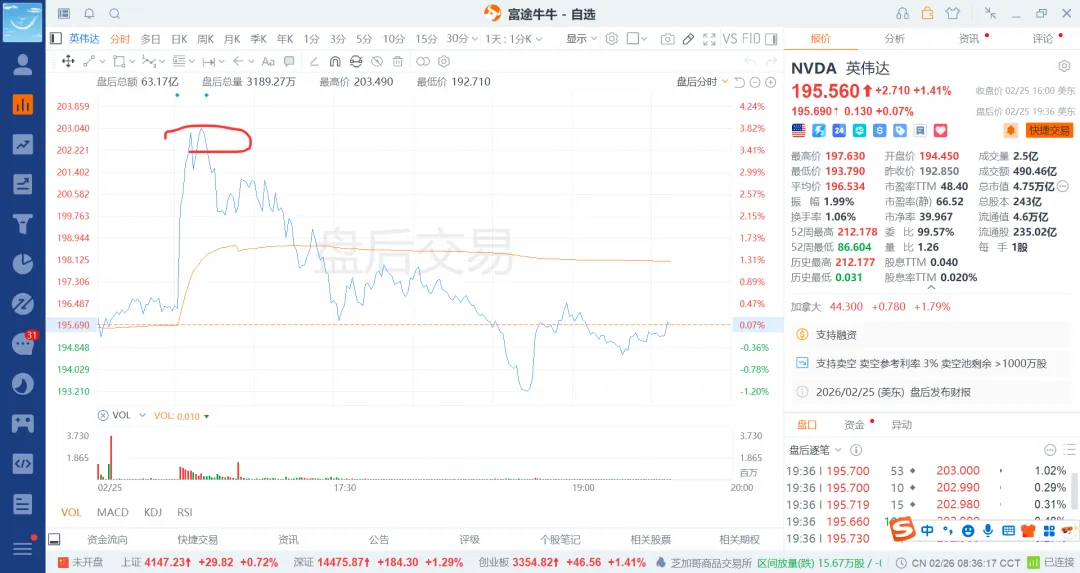
Task: Open the 分析 tab in right panel
Action: click(894, 39)
